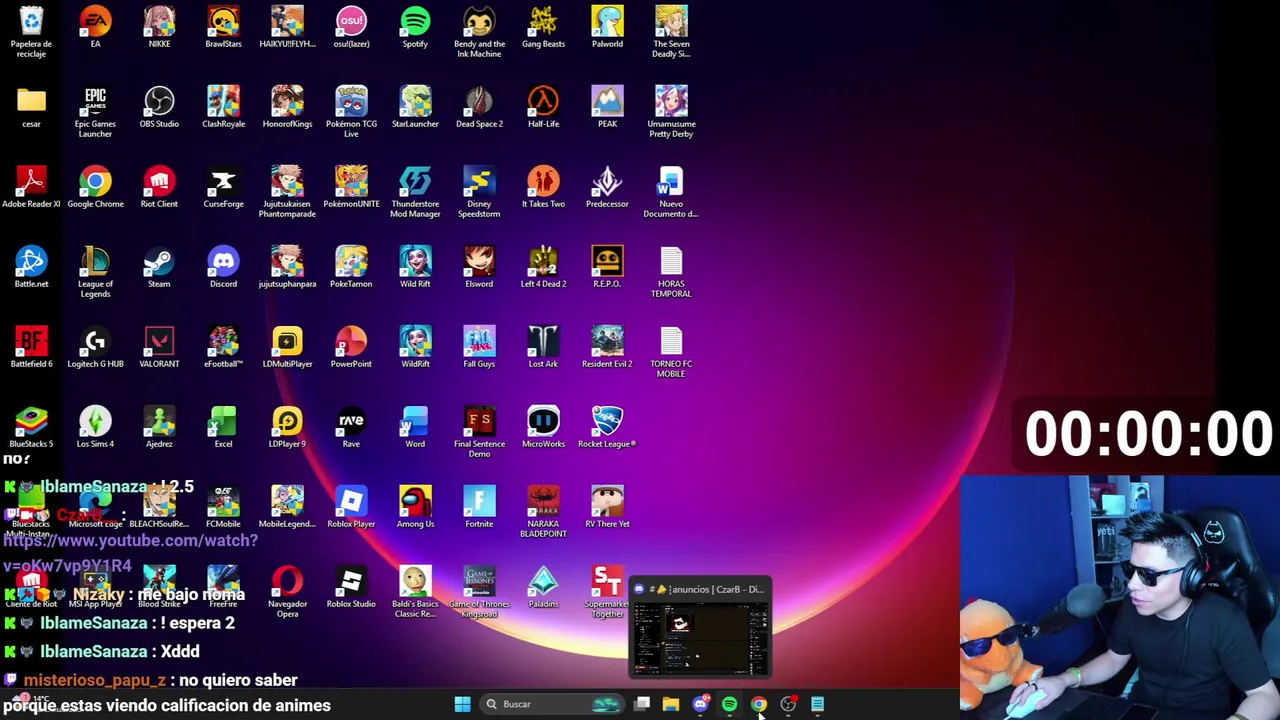Open OBS Studio desktop shortcut
Viewport: 1280px width, 720px height.
click(x=159, y=107)
